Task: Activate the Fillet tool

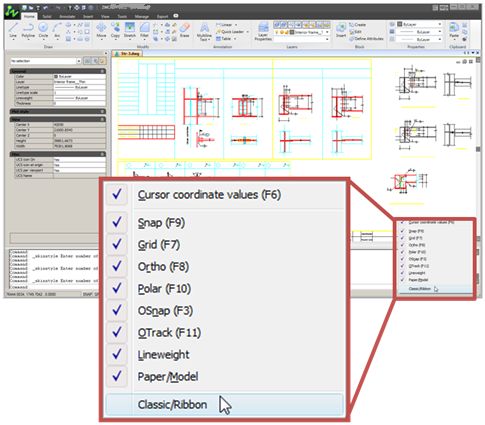Action: click(x=144, y=30)
